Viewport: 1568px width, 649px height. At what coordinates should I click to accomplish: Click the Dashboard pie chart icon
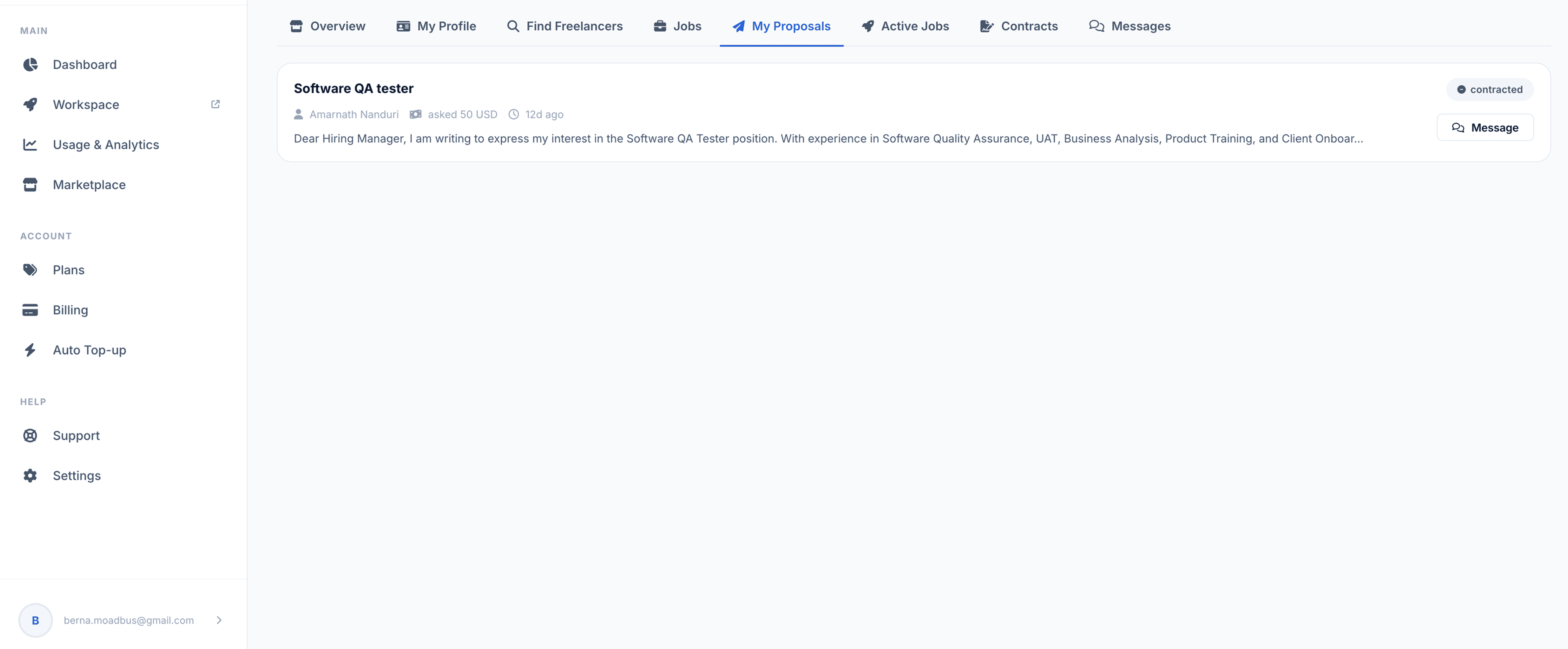[30, 65]
